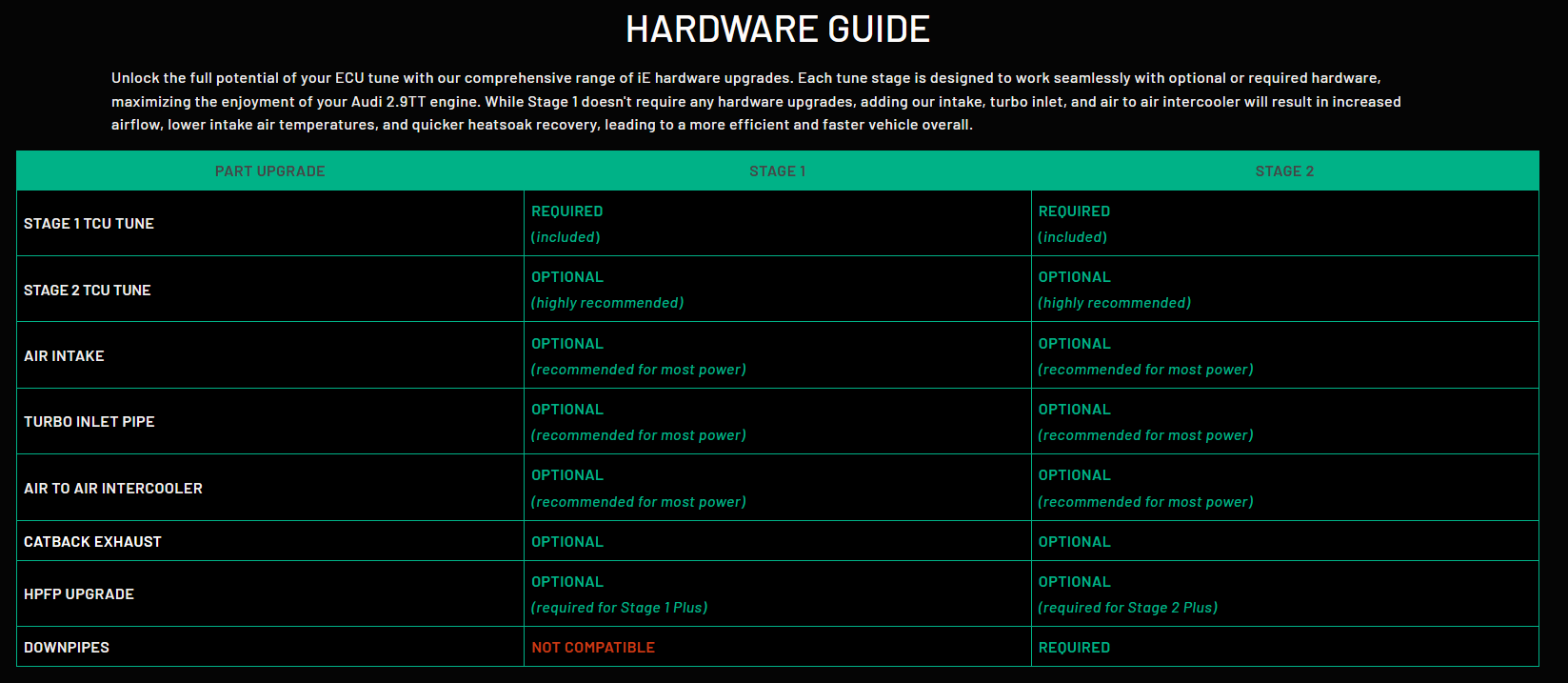1568x683 pixels.
Task: Click OPTIONAL in Catback Exhaust Stage 2 cell
Action: [x=1074, y=542]
